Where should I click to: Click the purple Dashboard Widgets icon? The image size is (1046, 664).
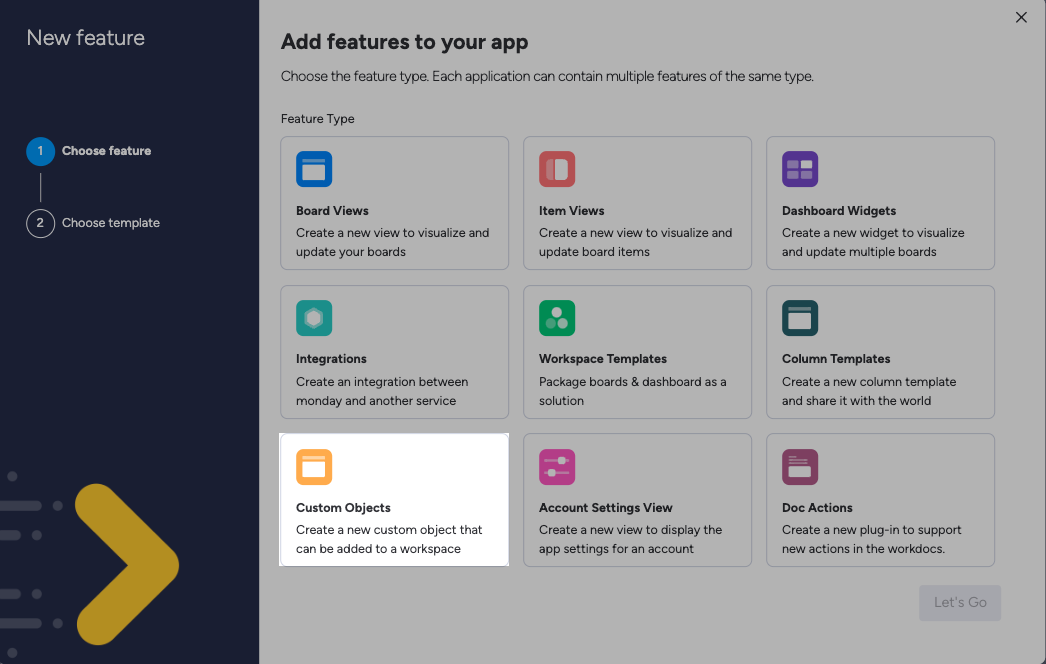(x=800, y=169)
